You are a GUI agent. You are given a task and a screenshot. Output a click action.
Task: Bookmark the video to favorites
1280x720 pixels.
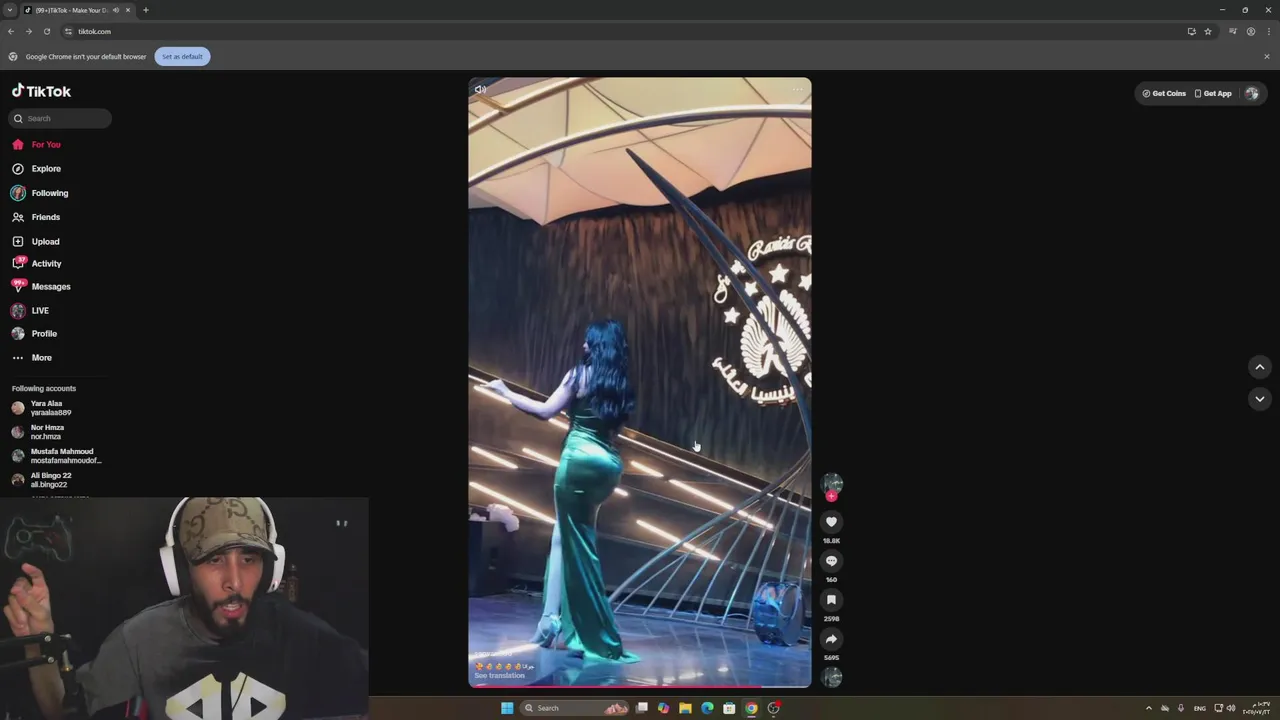point(831,600)
